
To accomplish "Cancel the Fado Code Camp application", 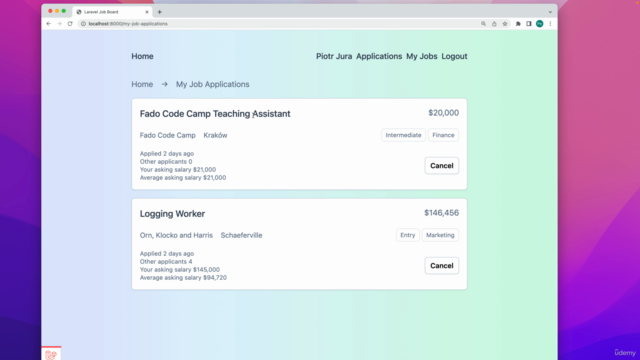I will coord(442,166).
